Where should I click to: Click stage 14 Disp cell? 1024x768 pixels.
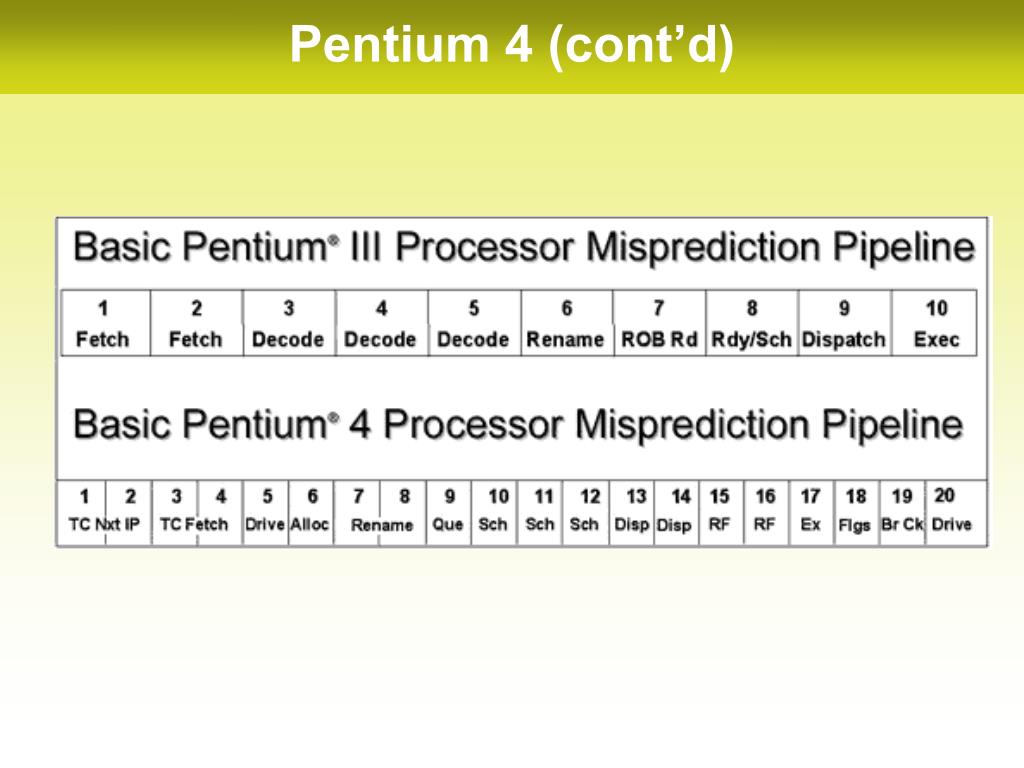tap(677, 513)
